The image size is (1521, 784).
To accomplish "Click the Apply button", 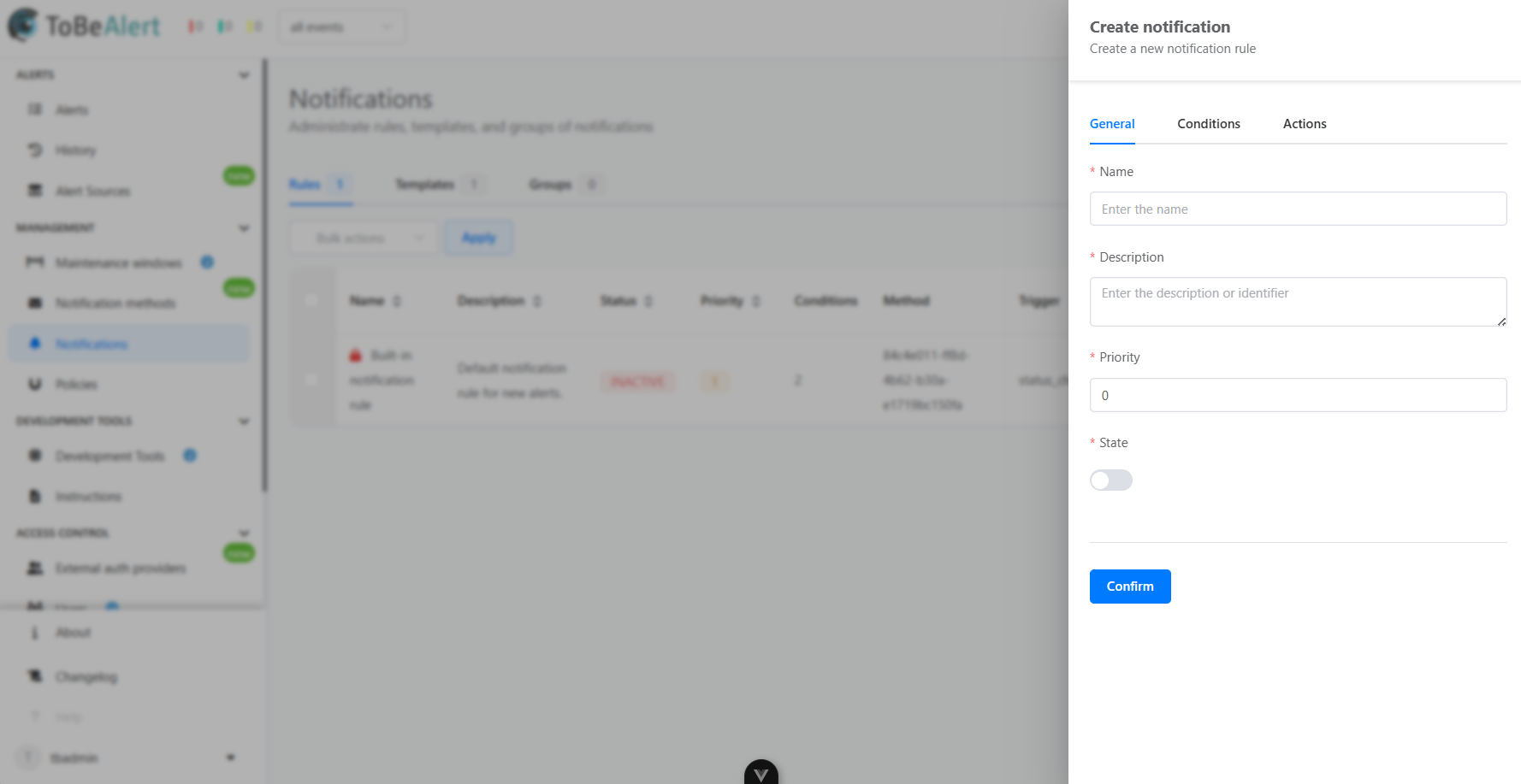I will (x=479, y=238).
